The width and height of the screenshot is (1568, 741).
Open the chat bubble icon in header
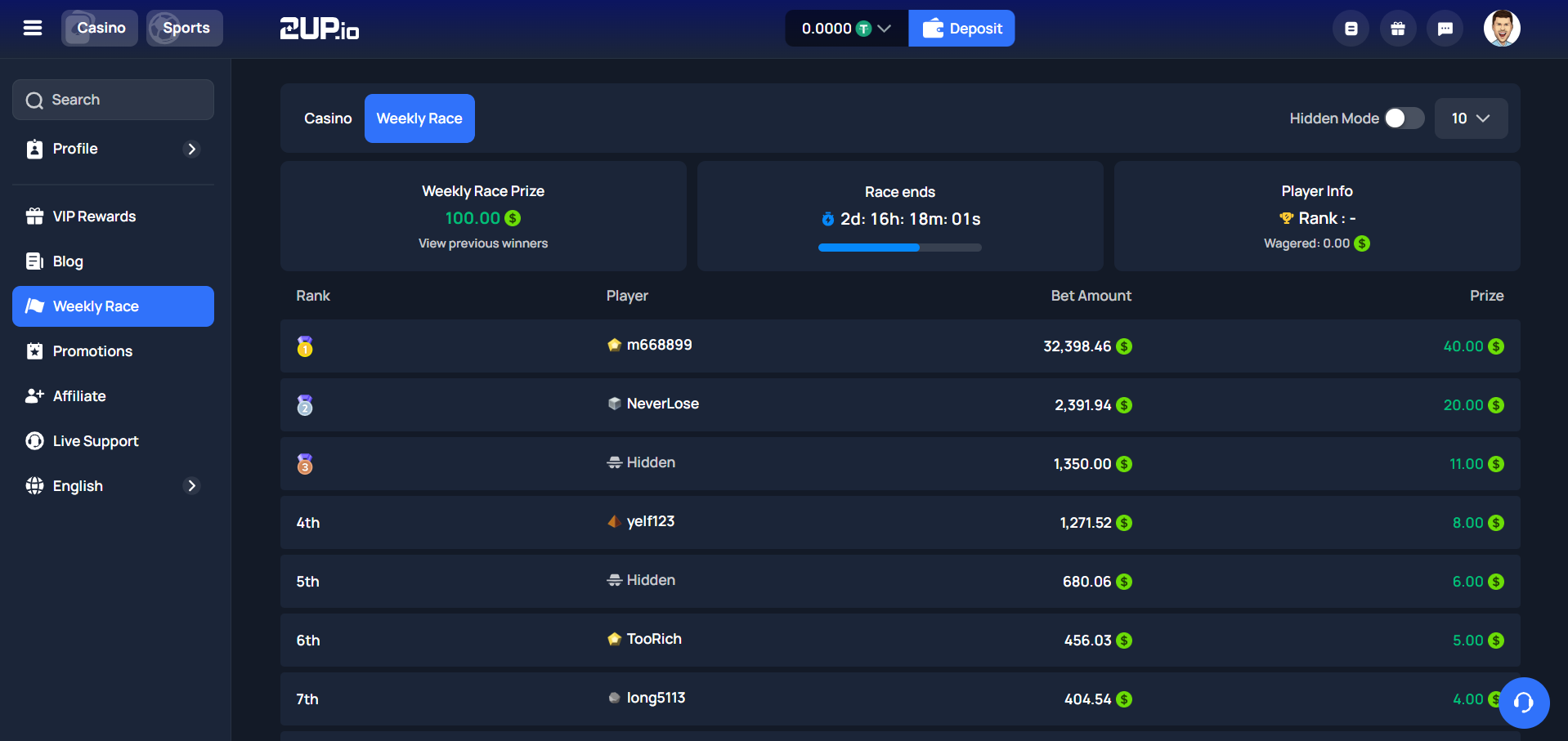(x=1445, y=29)
